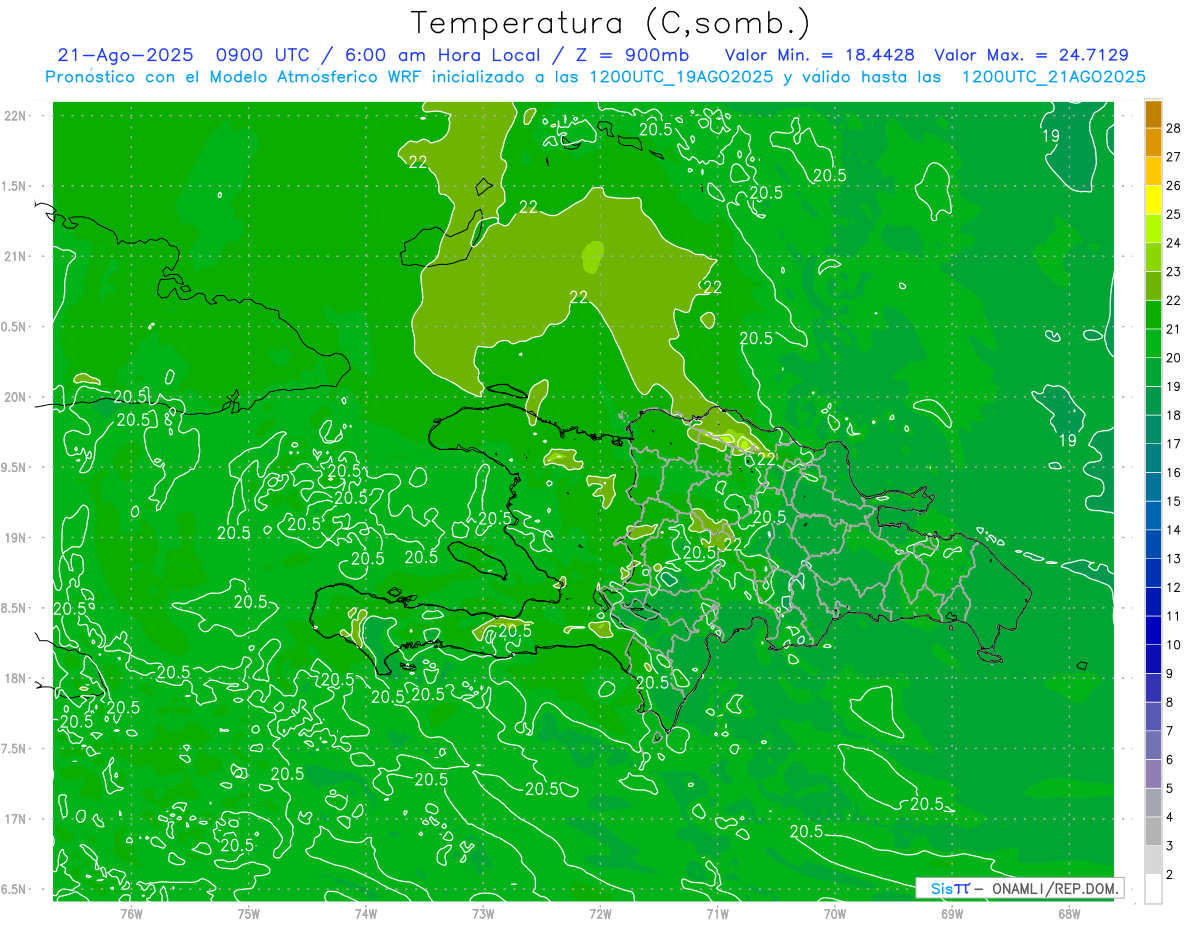Click the "68W" longitude axis label
The height and width of the screenshot is (927, 1200).
pyautogui.click(x=1068, y=913)
